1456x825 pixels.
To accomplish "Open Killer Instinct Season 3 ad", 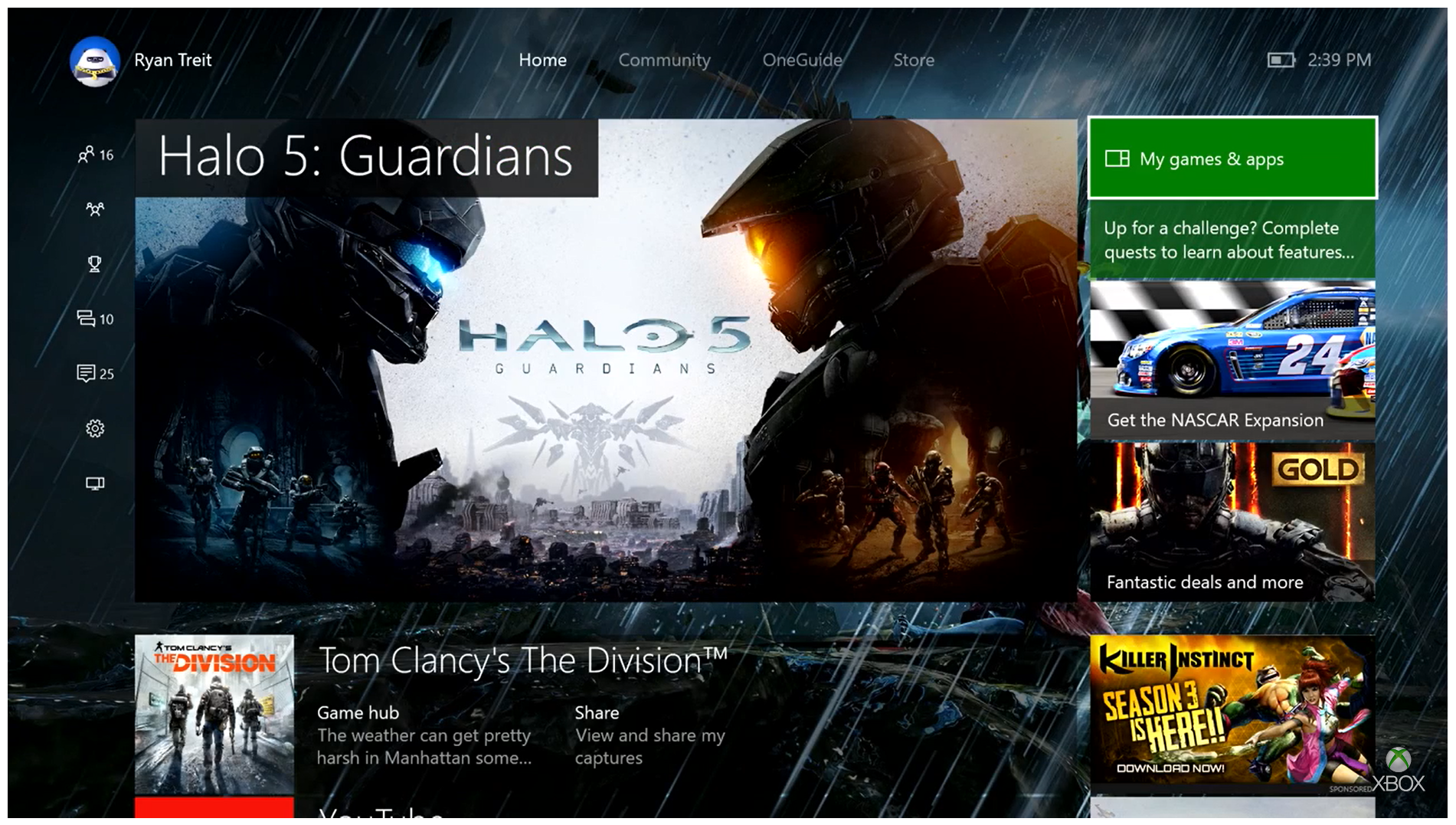I will [x=1232, y=714].
